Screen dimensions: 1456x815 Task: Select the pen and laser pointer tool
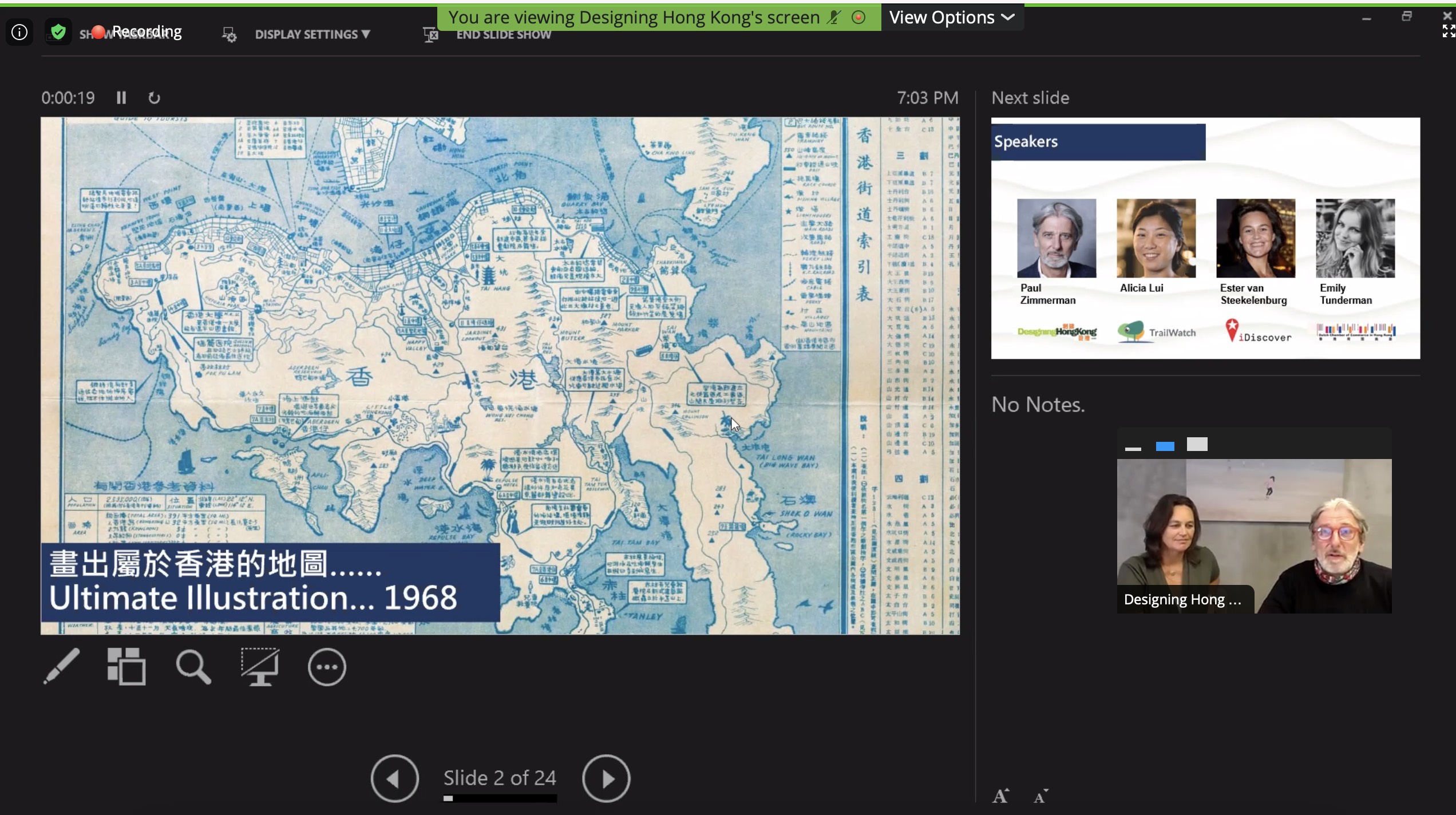pos(61,666)
